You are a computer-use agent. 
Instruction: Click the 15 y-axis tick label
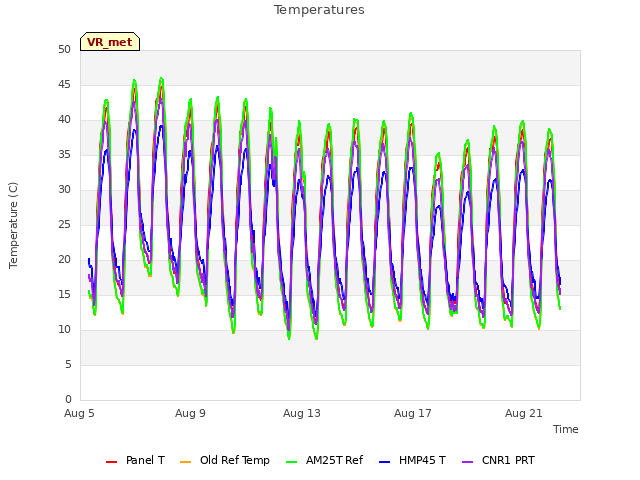click(x=64, y=294)
